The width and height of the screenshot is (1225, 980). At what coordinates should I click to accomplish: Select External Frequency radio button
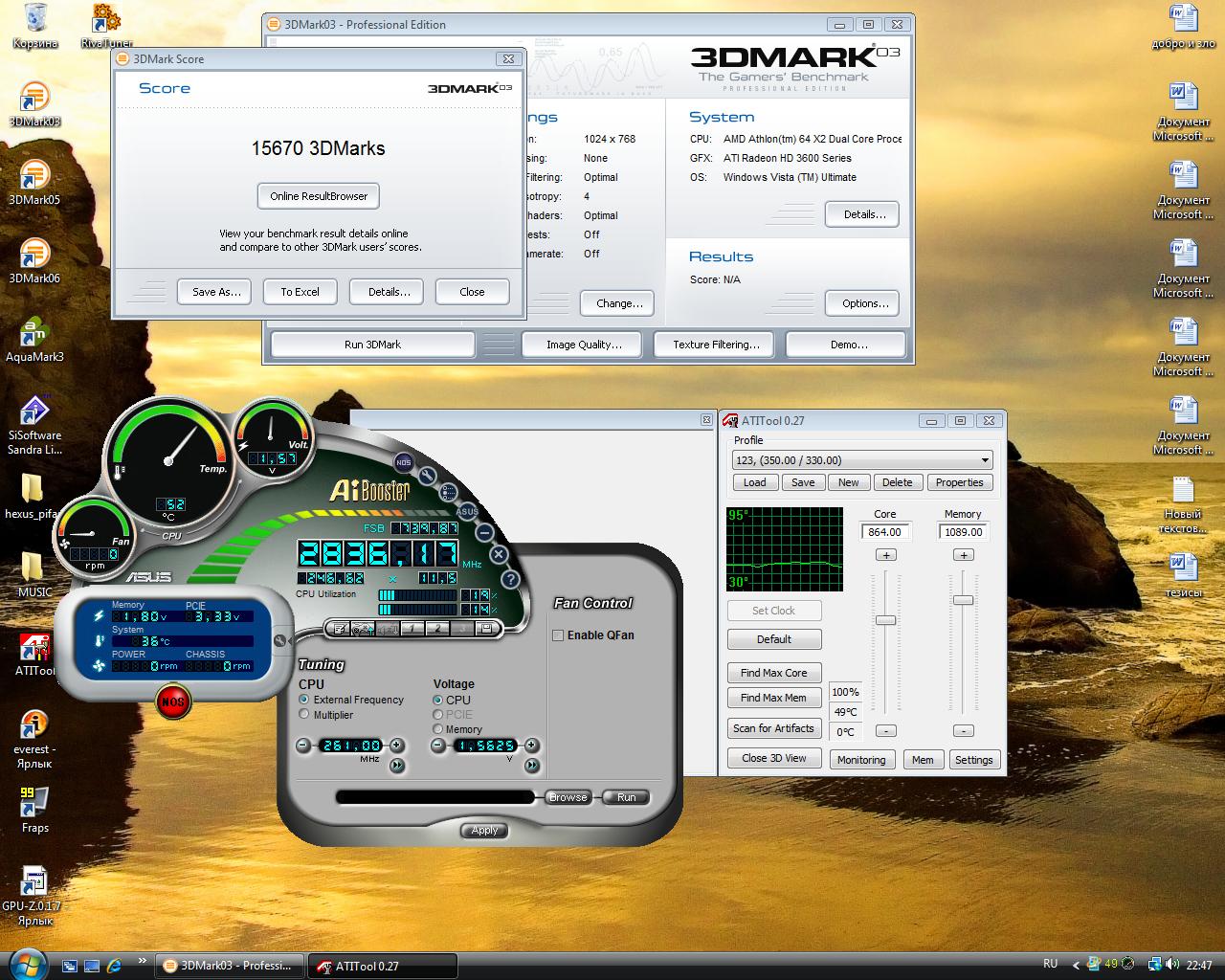(304, 700)
